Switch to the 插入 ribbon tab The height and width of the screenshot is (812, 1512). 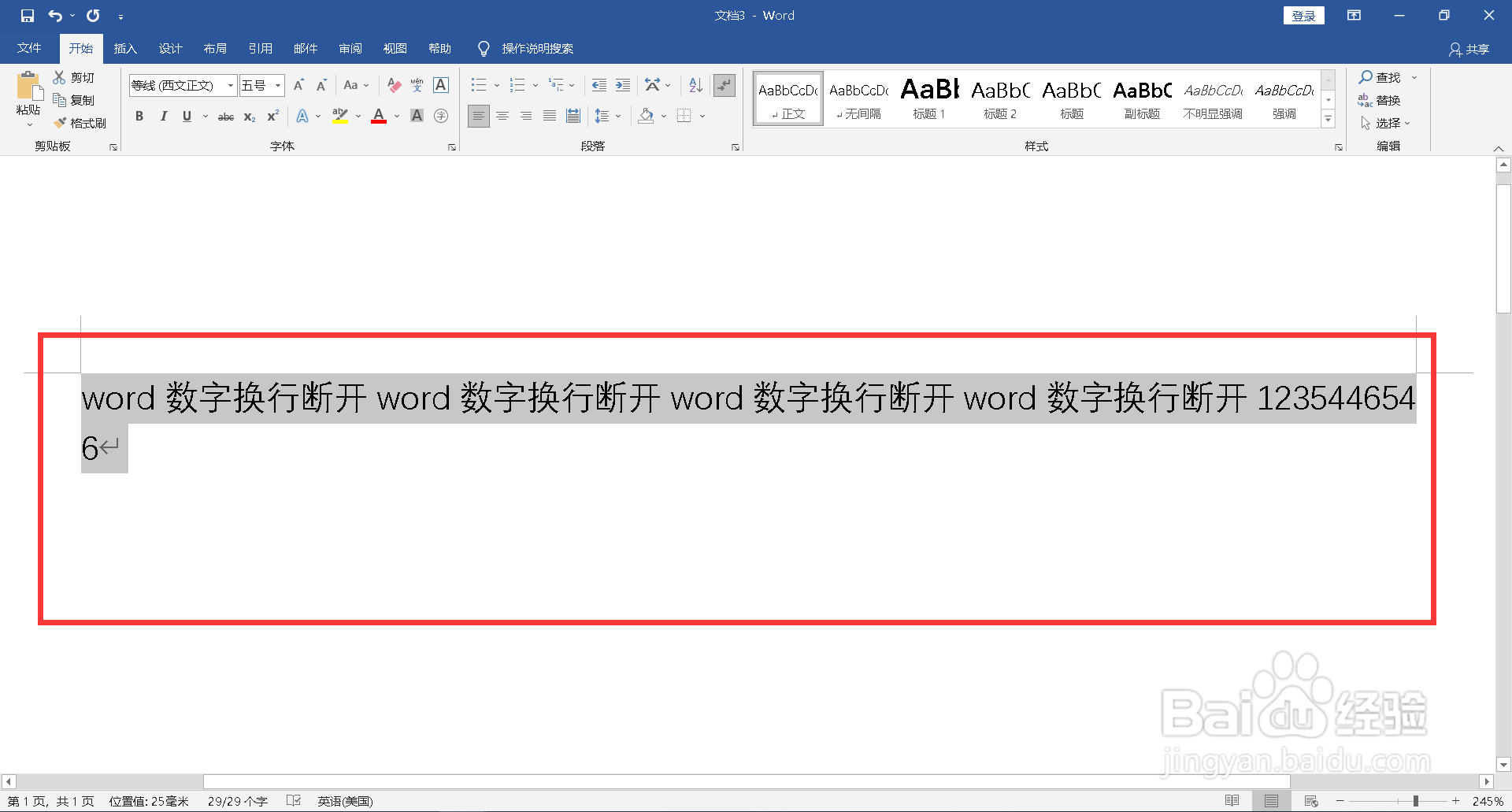pyautogui.click(x=124, y=48)
